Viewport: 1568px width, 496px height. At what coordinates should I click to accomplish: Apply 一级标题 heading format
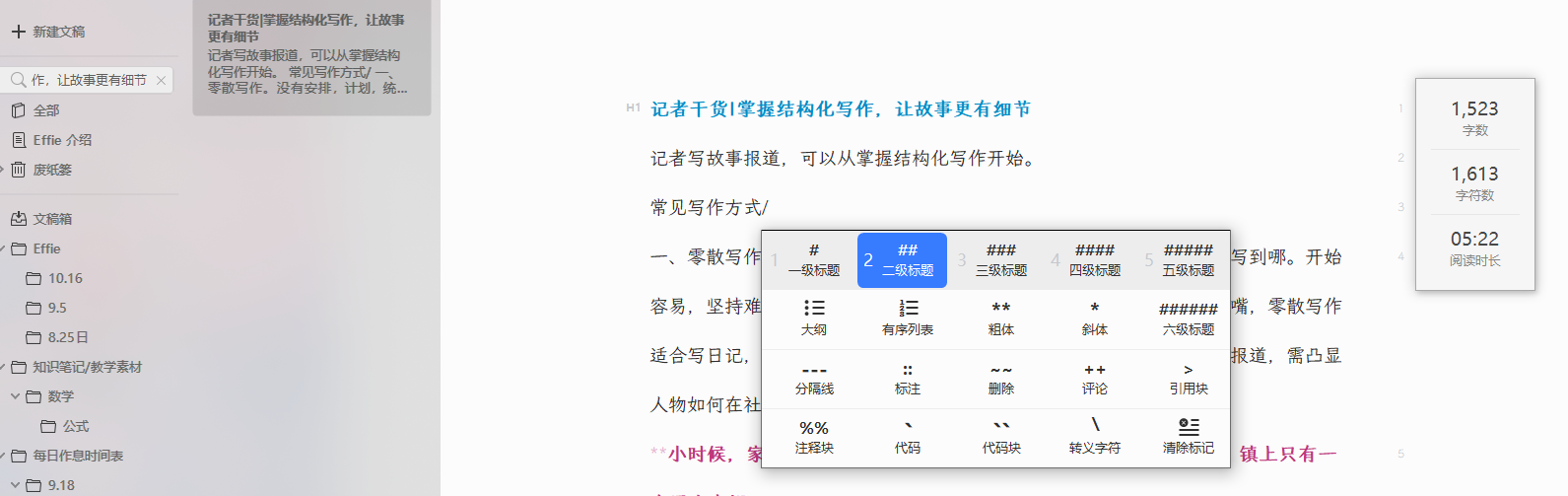(x=813, y=260)
